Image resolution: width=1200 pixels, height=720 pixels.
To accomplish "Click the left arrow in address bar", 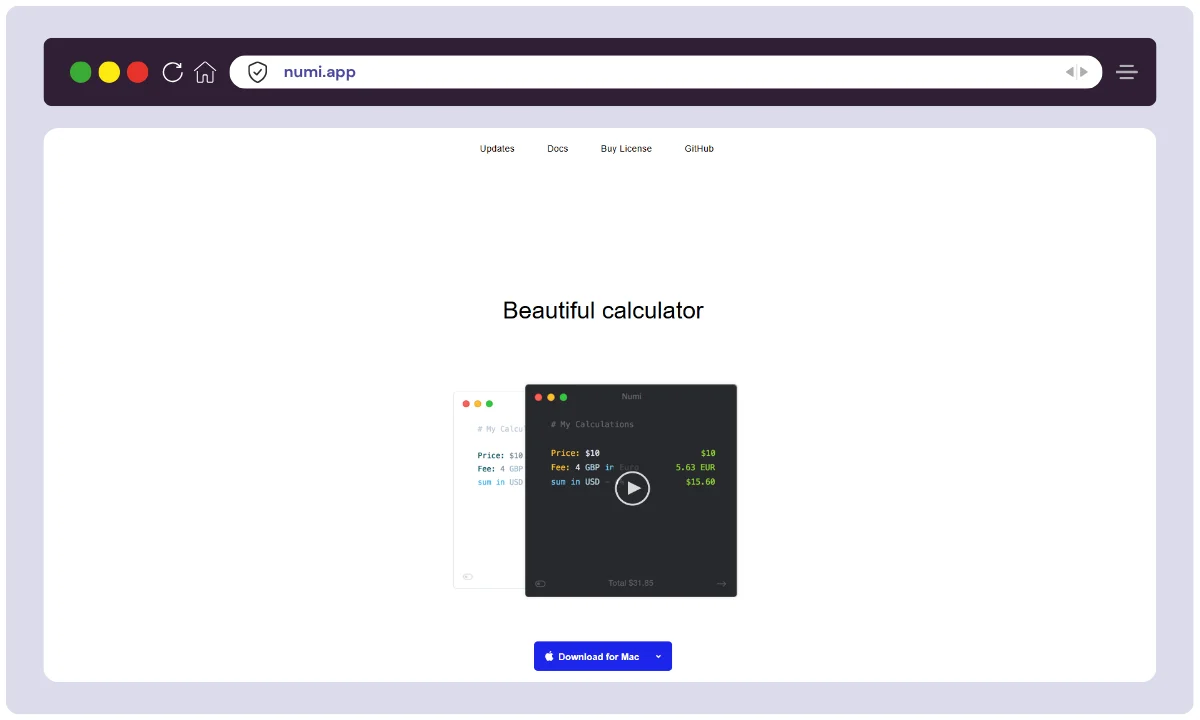I will [x=1069, y=72].
